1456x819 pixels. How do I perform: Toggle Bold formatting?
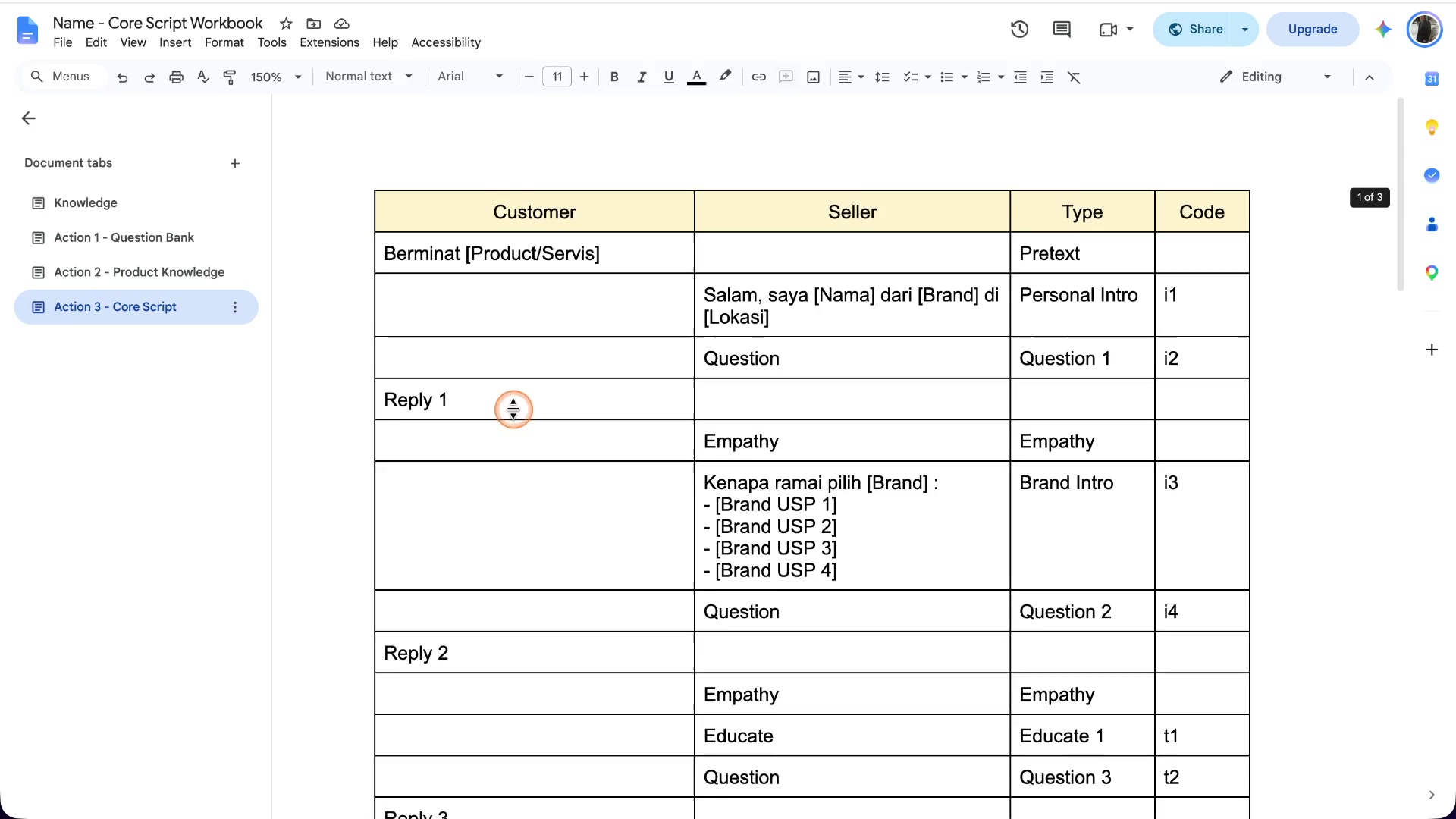(x=614, y=77)
